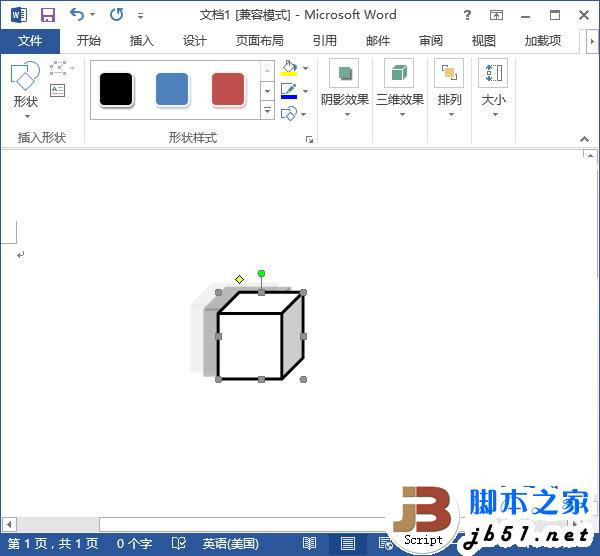The width and height of the screenshot is (600, 556).
Task: Click the vertical scrollbar up arrow
Action: 590,155
